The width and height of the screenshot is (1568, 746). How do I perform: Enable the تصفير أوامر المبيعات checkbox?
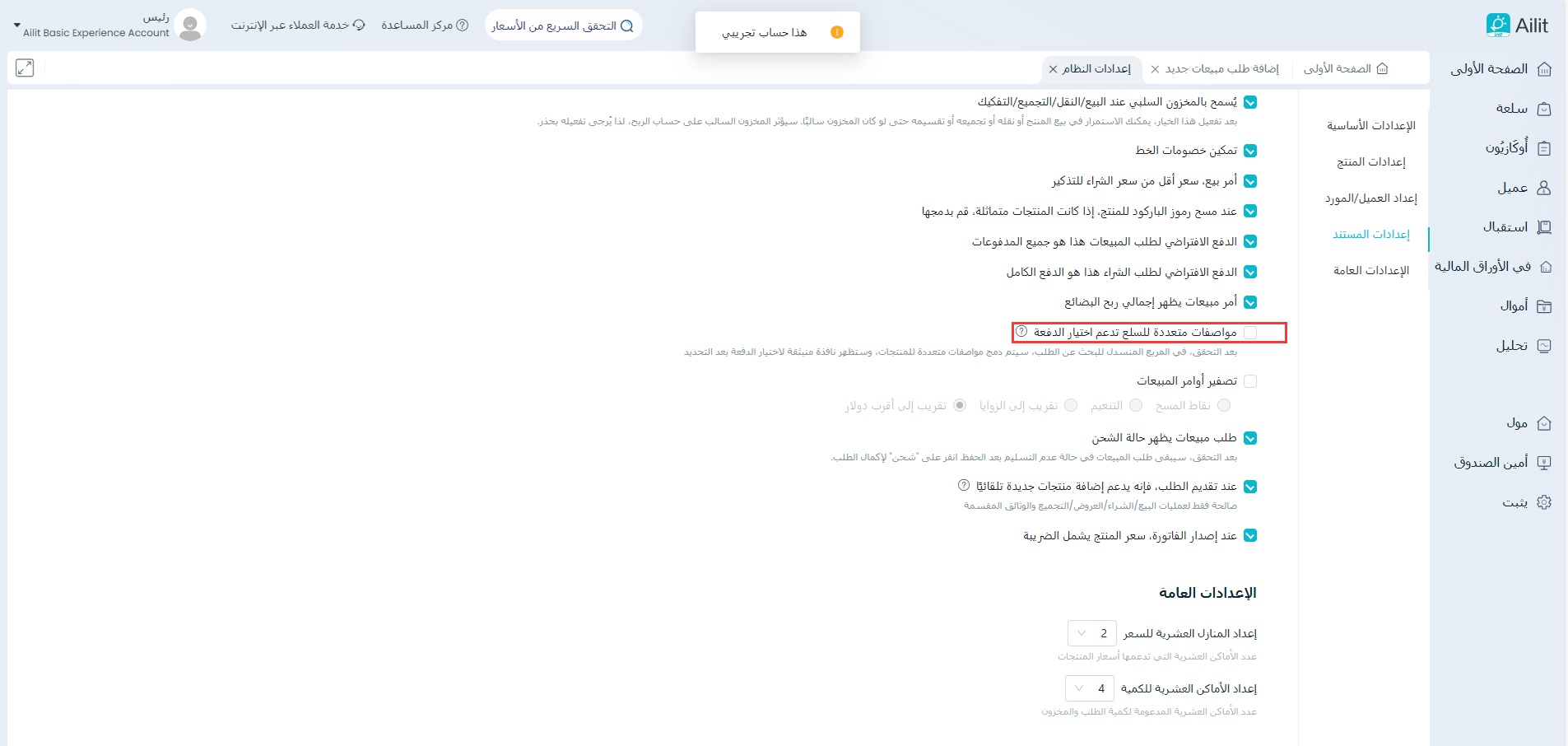[x=1250, y=381]
